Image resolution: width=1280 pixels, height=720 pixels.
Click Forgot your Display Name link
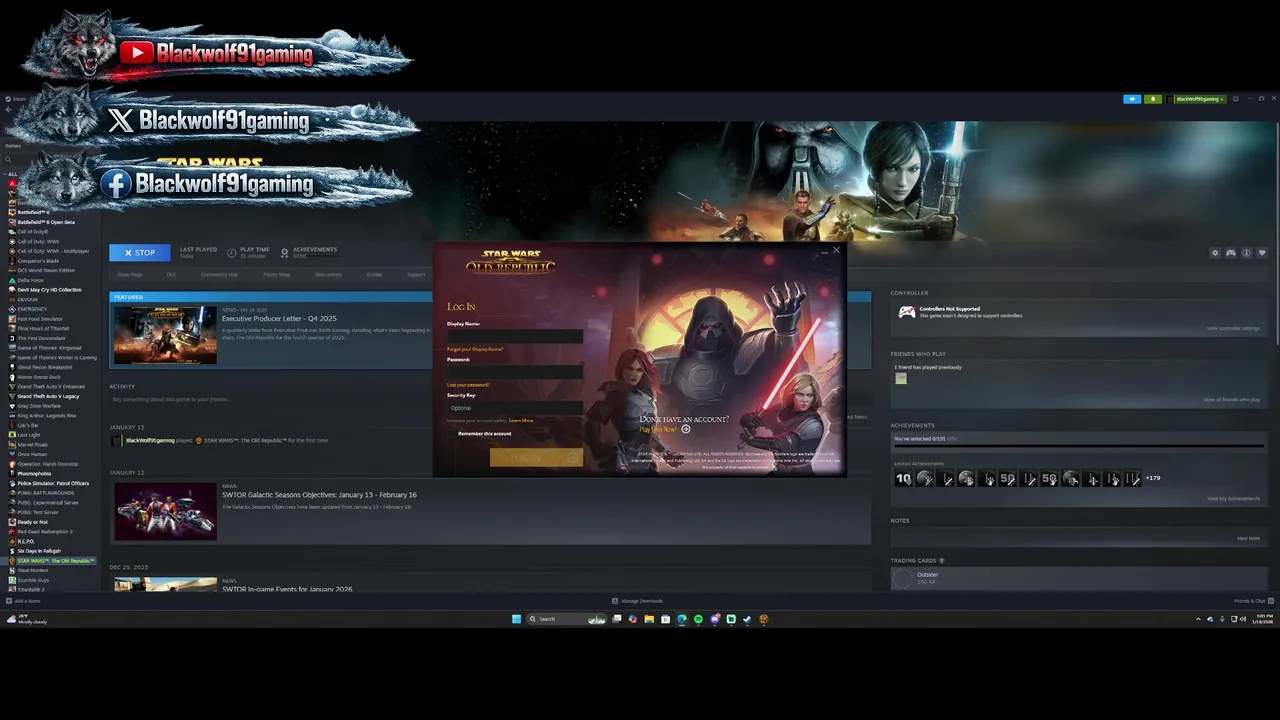click(x=475, y=349)
